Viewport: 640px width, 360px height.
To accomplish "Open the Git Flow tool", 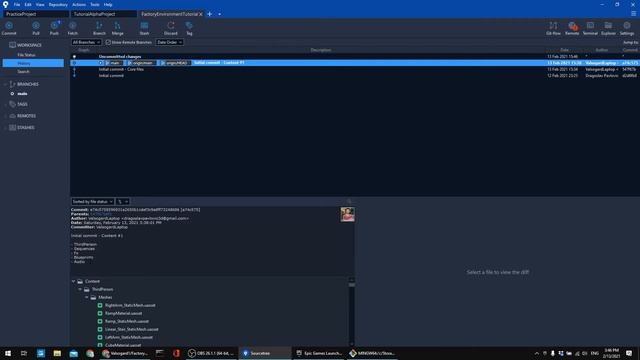I will [553, 28].
